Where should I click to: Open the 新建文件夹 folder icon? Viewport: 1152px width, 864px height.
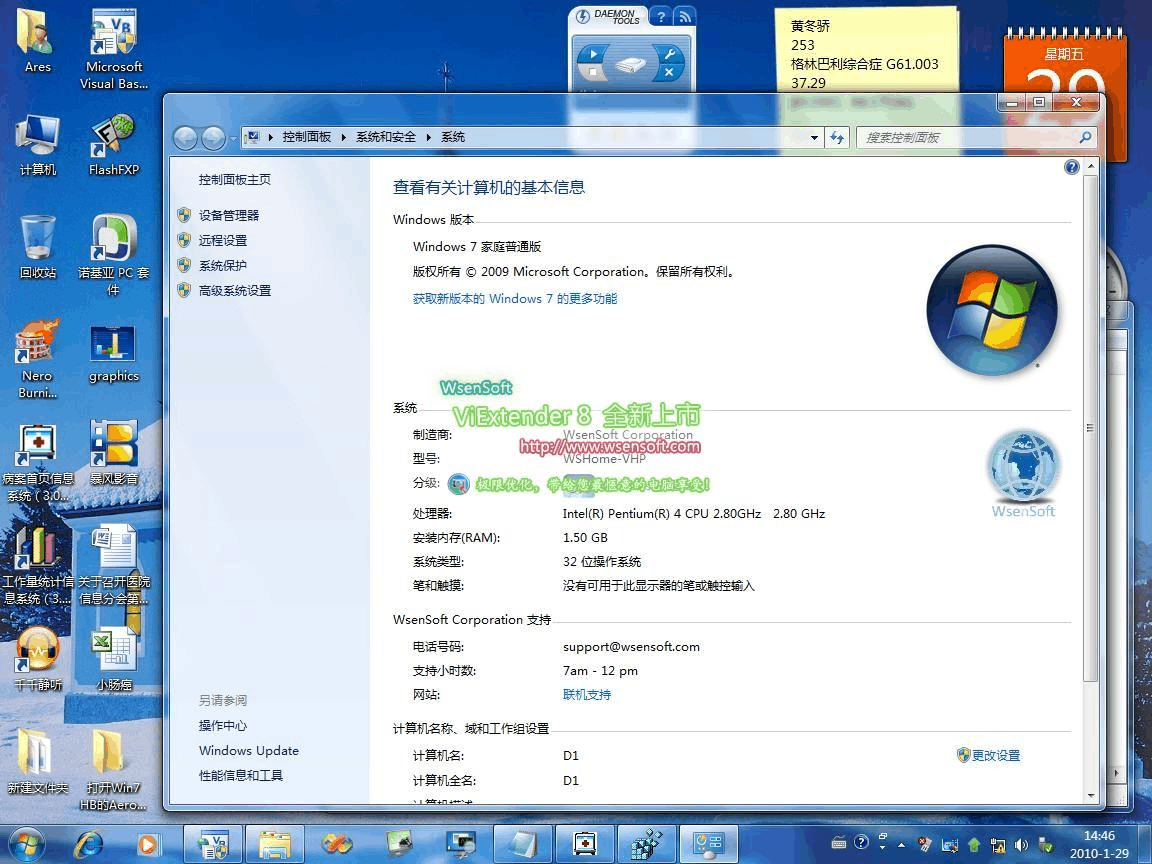(x=37, y=761)
